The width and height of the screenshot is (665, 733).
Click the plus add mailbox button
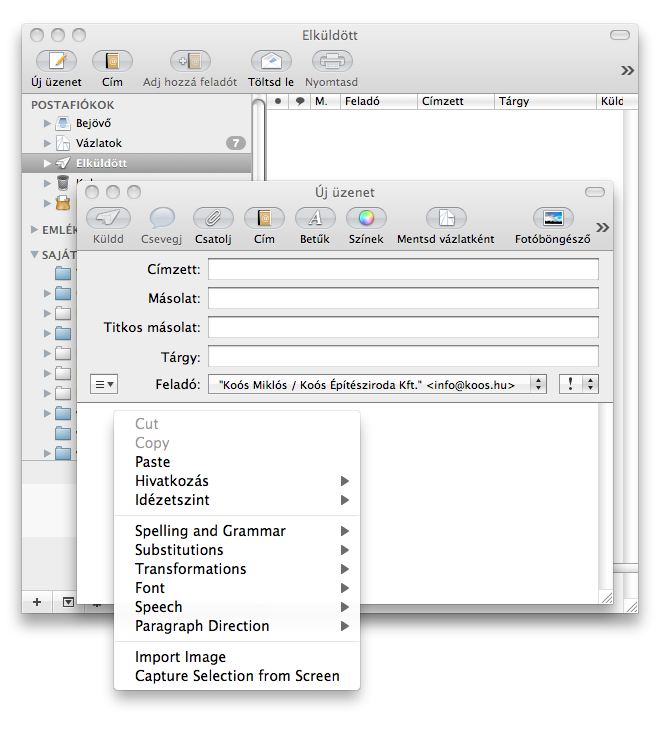pos(37,602)
